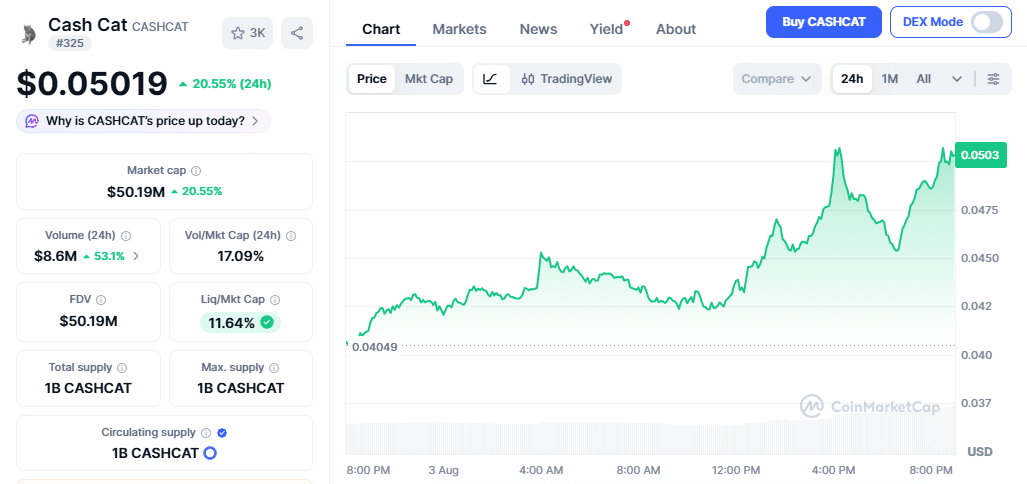1027x484 pixels.
Task: Expand Volume (24h) details arrow
Action: tap(136, 256)
